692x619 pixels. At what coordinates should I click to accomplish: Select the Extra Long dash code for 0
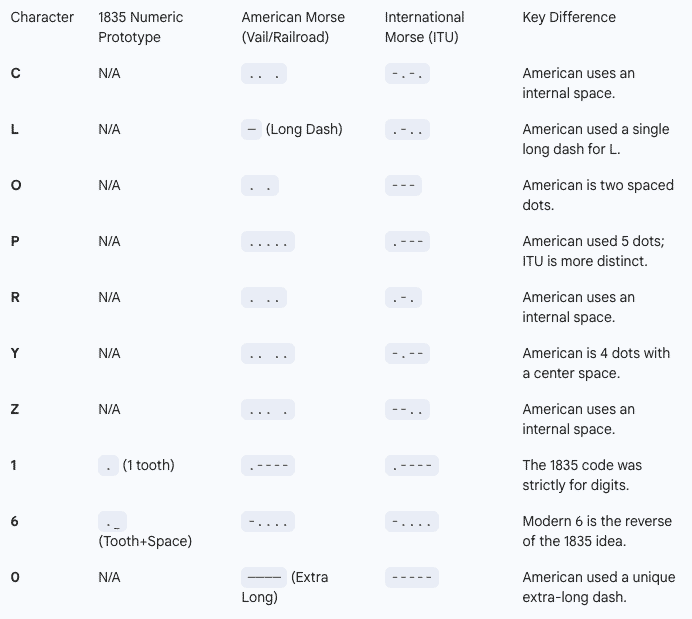tap(264, 577)
